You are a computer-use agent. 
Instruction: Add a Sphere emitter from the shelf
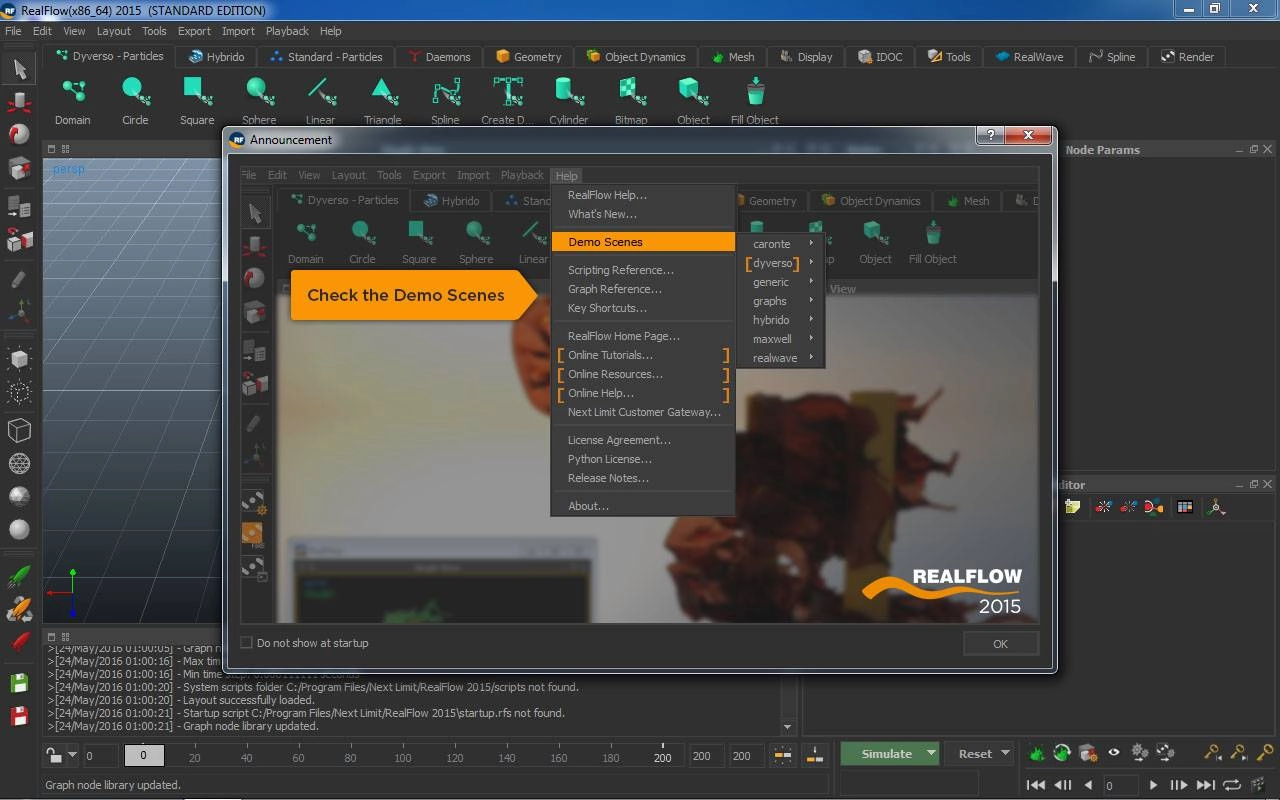coord(259,100)
